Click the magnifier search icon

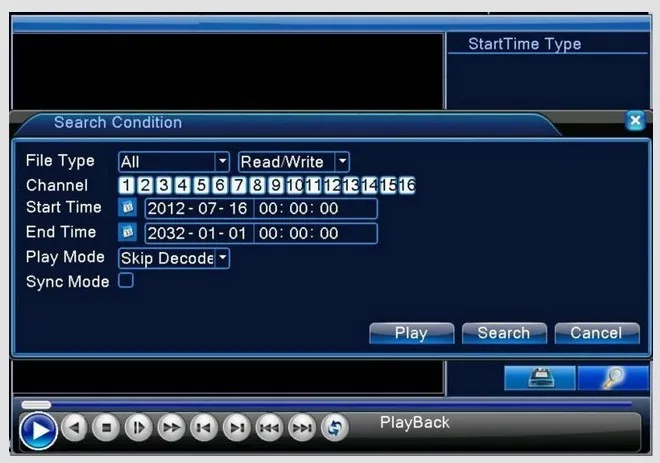click(613, 378)
